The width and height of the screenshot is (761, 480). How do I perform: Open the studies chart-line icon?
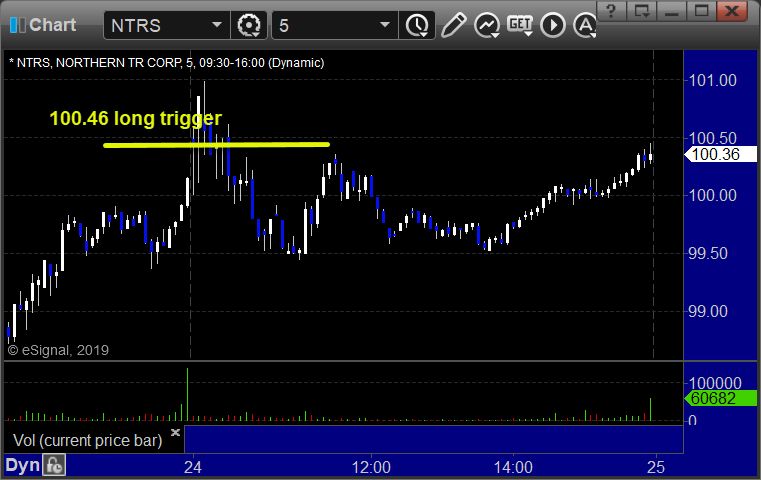(x=487, y=25)
